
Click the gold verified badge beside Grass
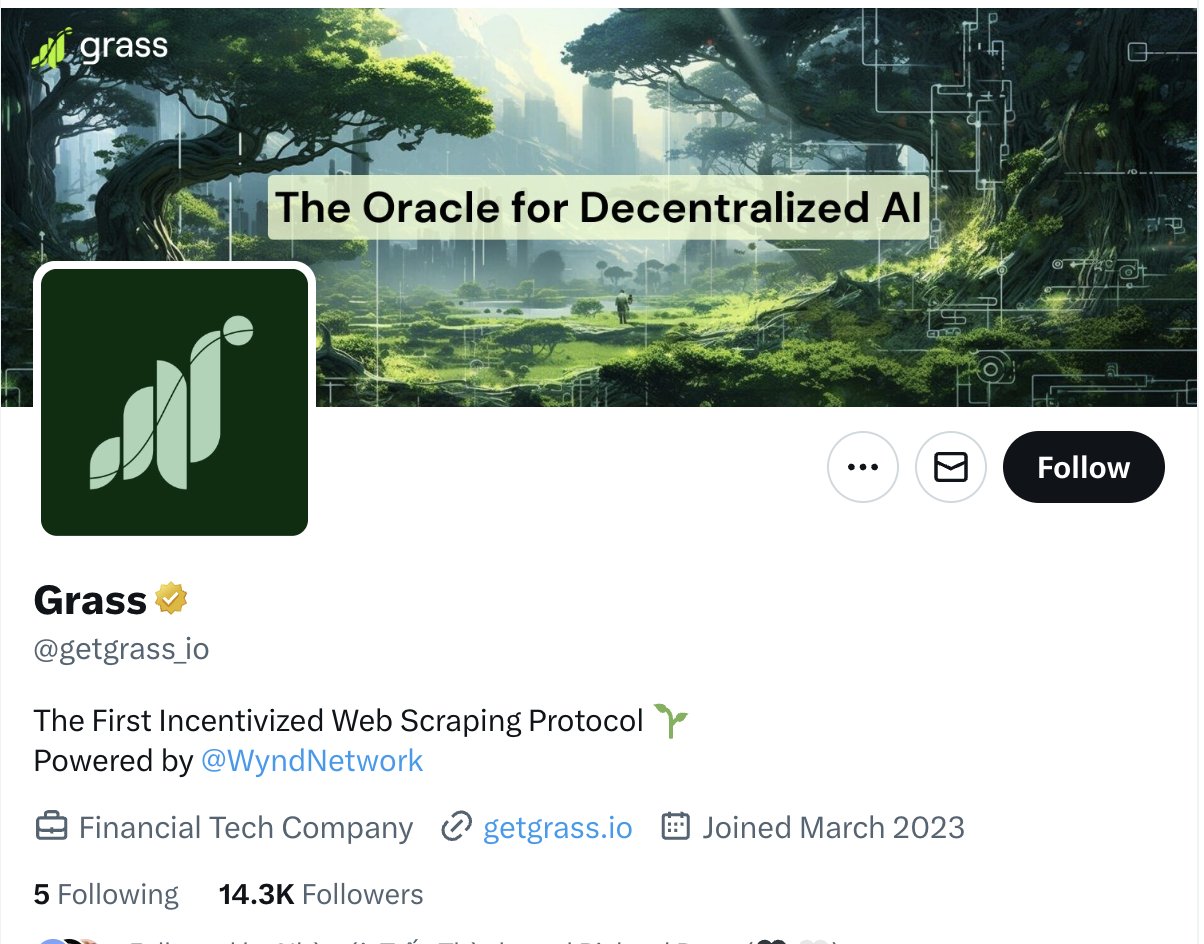[x=171, y=599]
